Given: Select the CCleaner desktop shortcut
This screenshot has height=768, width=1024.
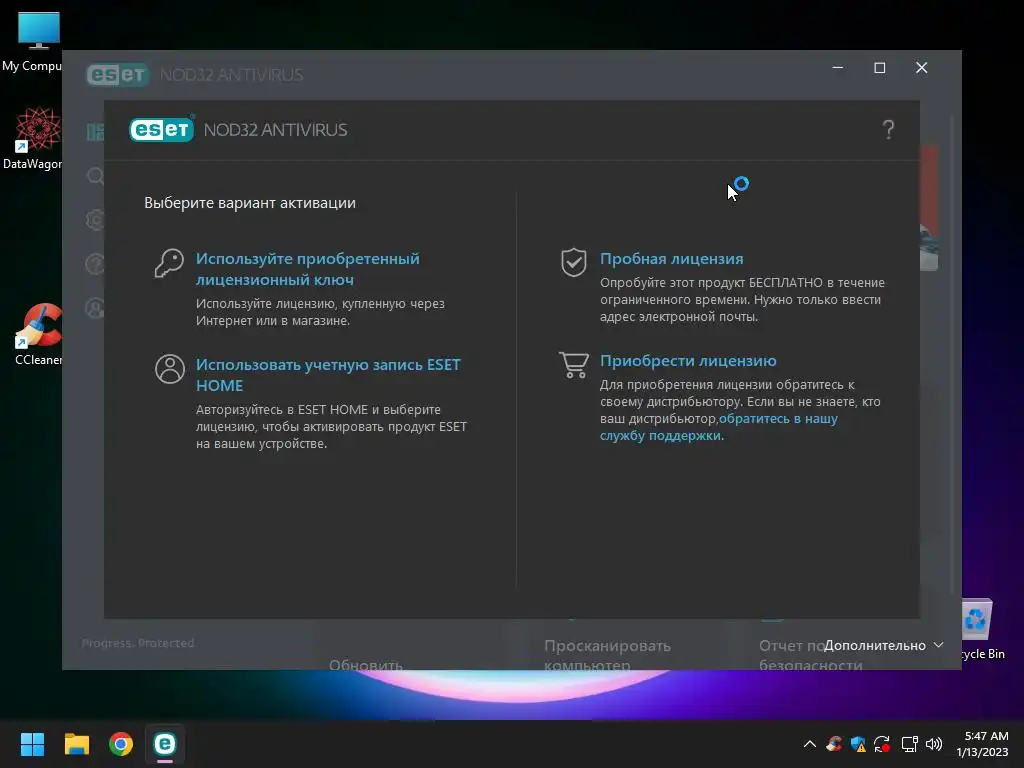Looking at the screenshot, I should pyautogui.click(x=39, y=334).
